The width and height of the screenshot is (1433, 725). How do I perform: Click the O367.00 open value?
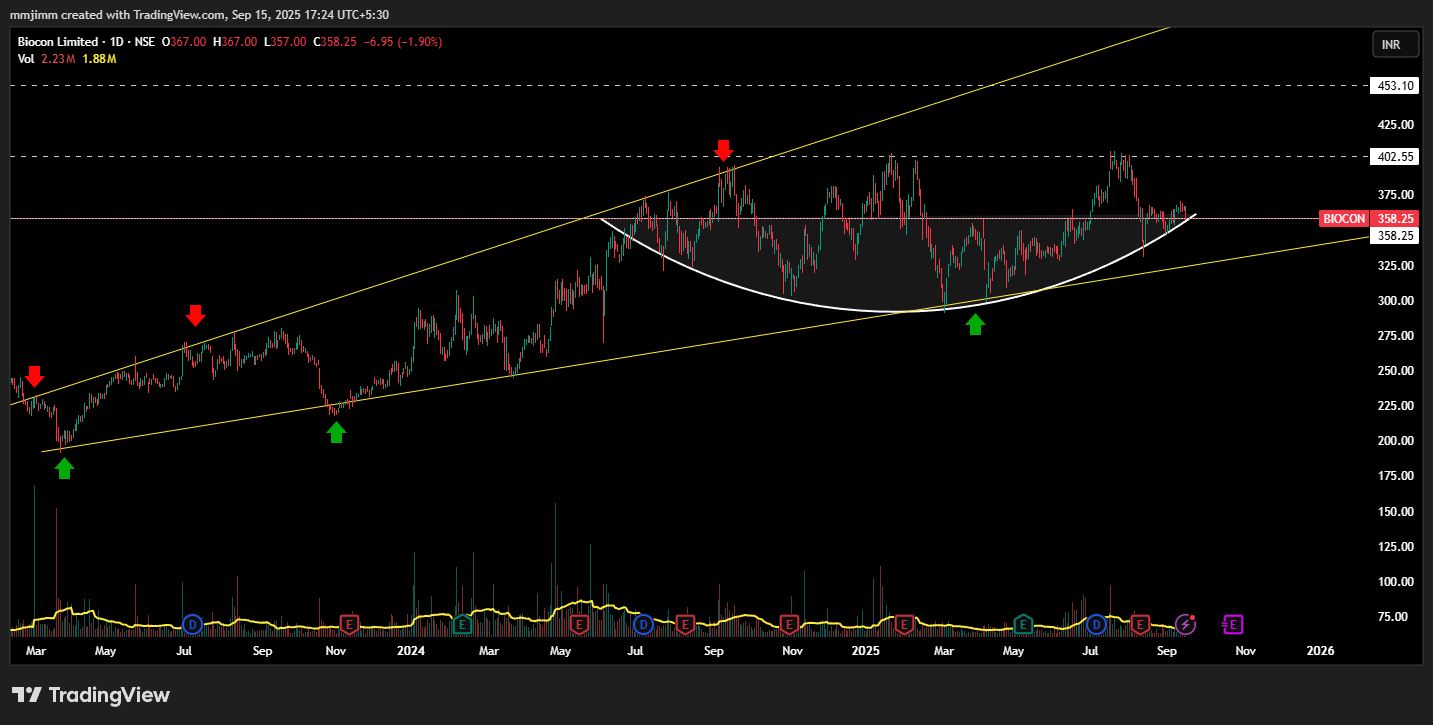(183, 42)
